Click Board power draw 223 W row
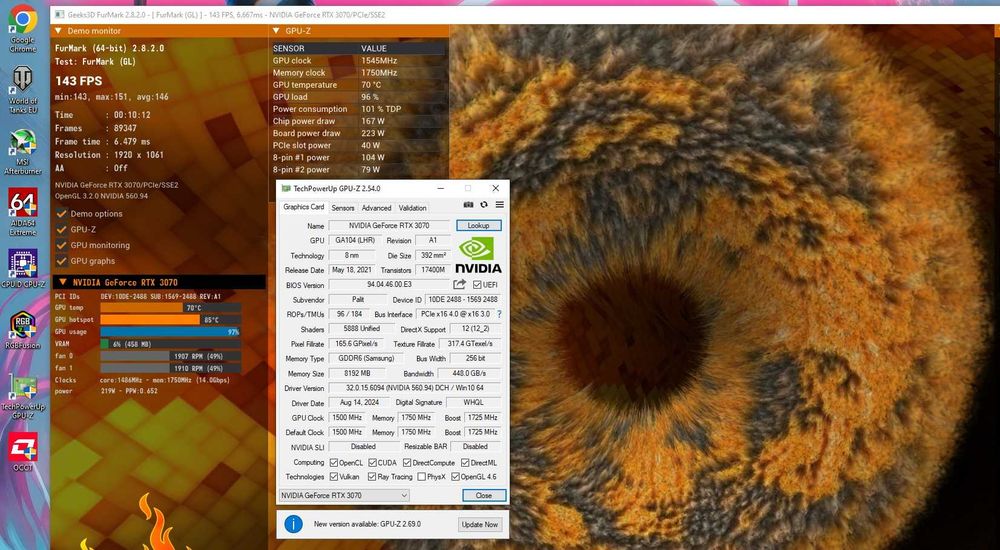Screen dimensions: 1000x550 point(358,133)
